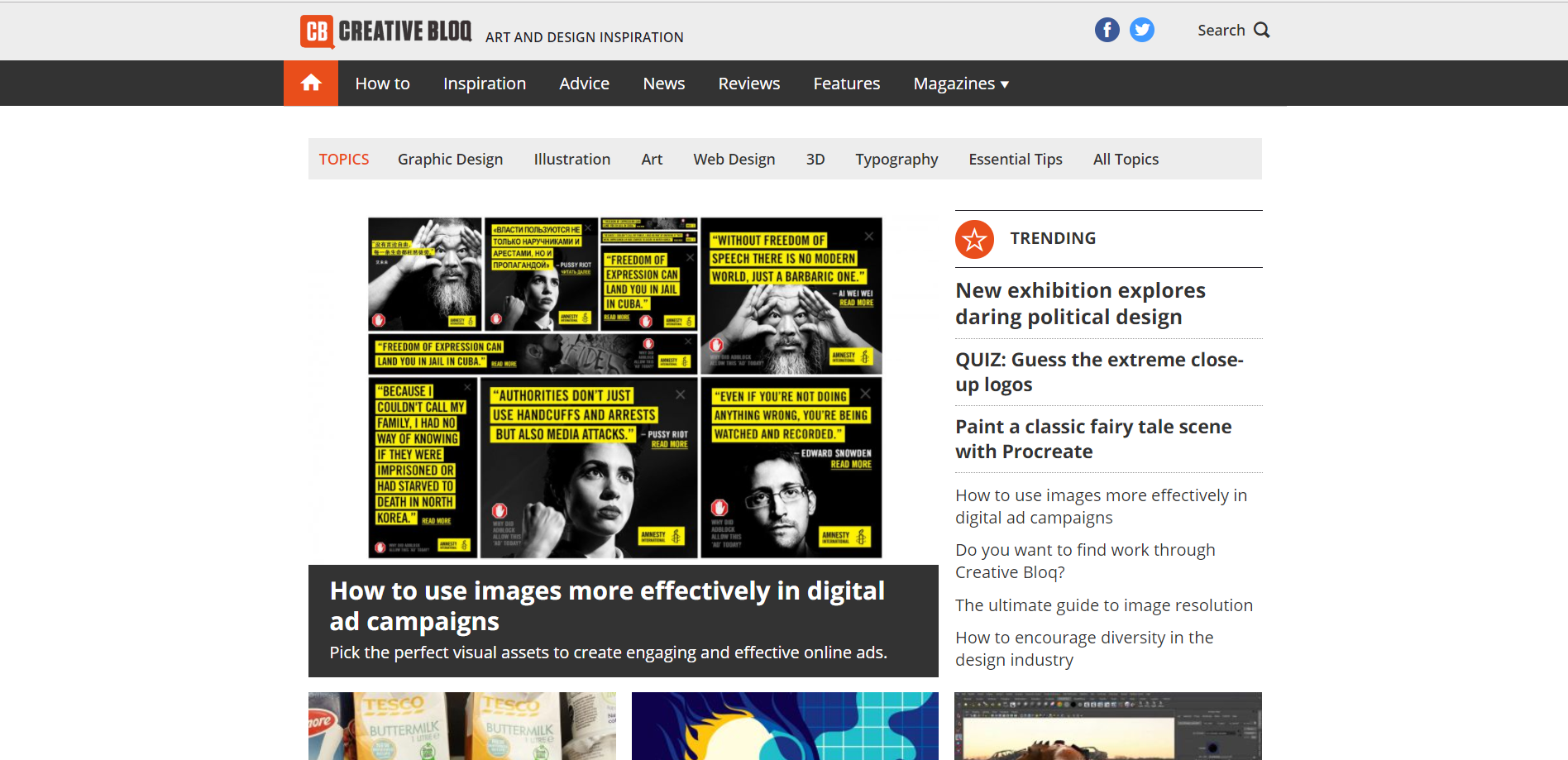Open the How to menu
Screen dimensions: 1568x760
(x=382, y=84)
